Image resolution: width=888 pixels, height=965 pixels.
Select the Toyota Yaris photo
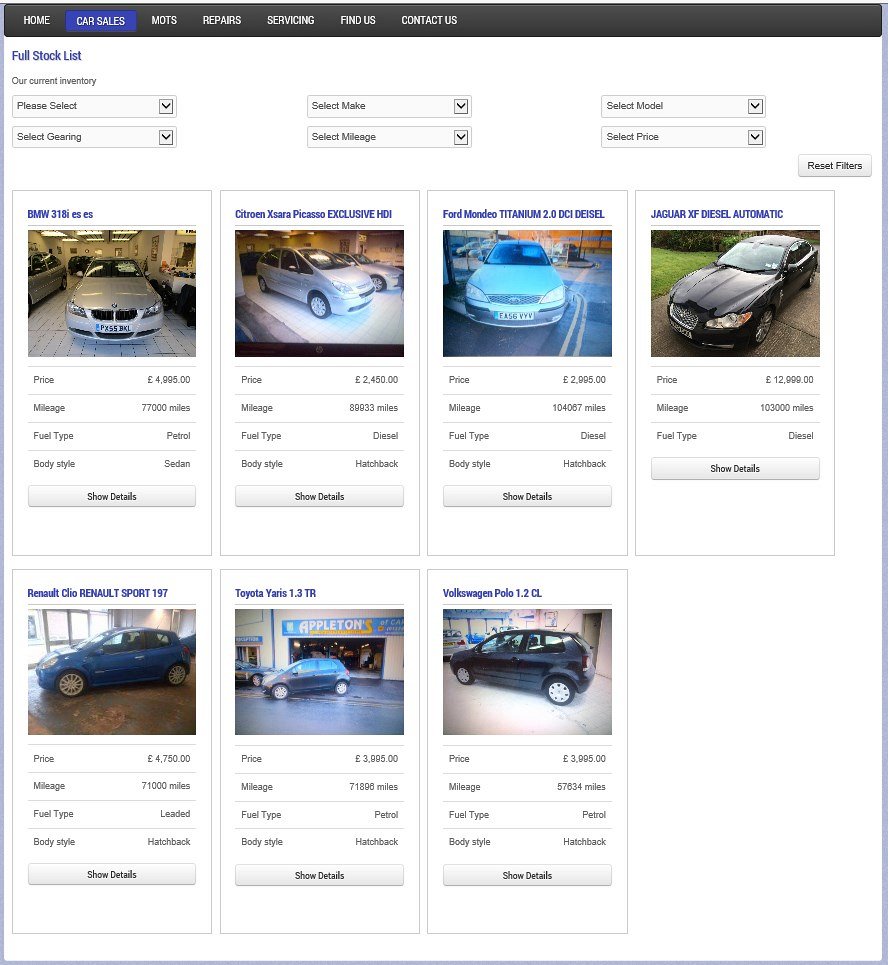click(x=319, y=672)
